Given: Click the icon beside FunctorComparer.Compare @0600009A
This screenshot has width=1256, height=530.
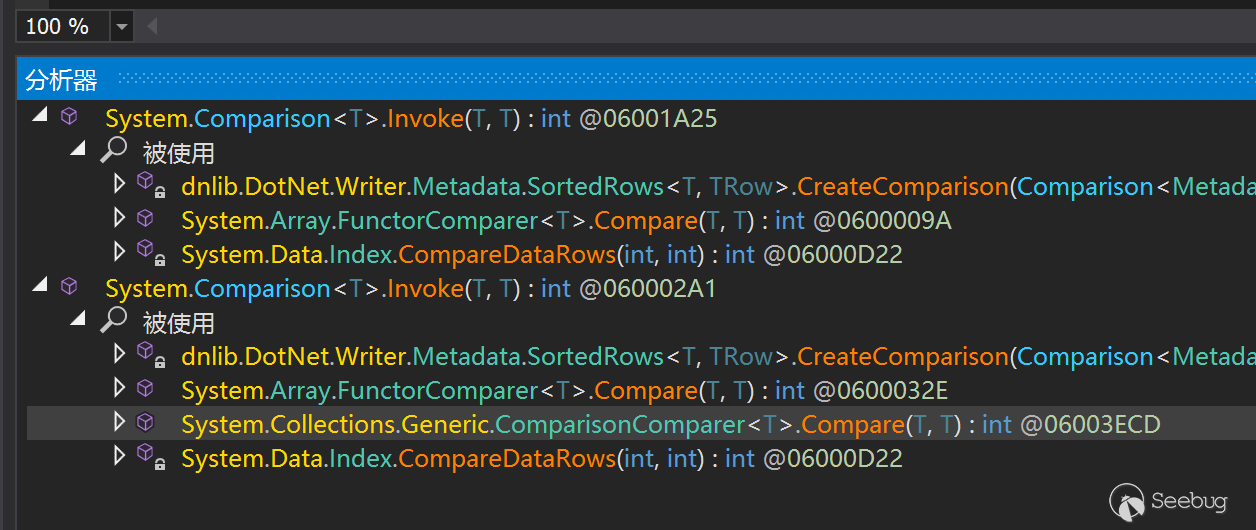Looking at the screenshot, I should tap(145, 218).
